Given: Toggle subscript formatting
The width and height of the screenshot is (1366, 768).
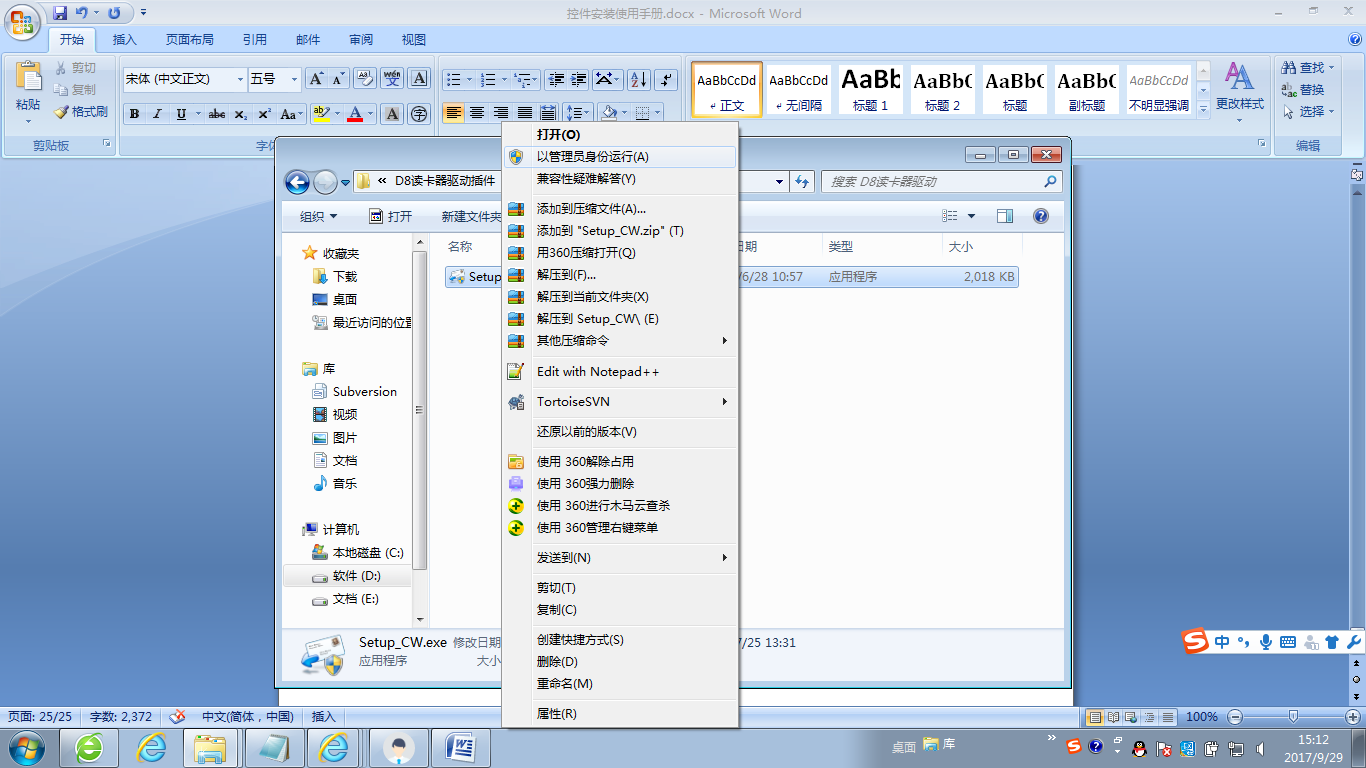Looking at the screenshot, I should point(241,113).
